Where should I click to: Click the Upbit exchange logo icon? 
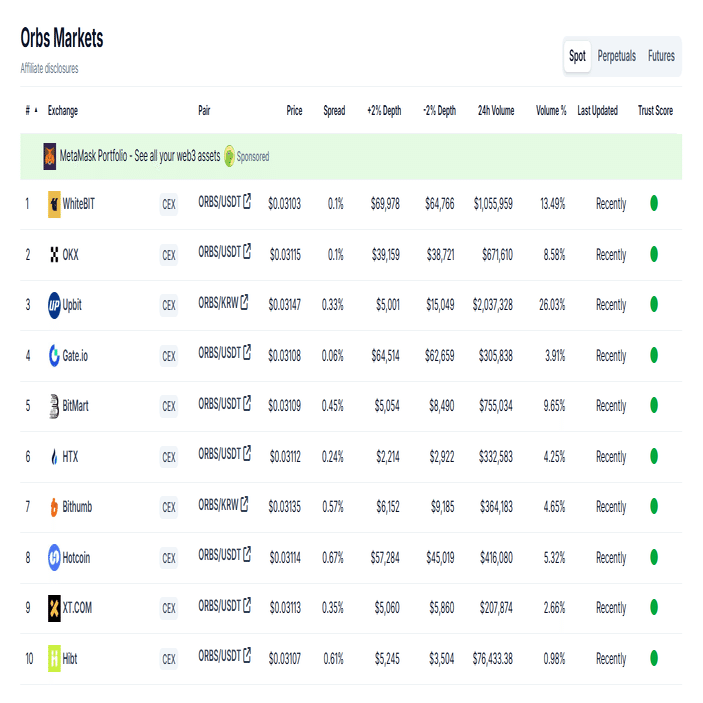pos(54,305)
